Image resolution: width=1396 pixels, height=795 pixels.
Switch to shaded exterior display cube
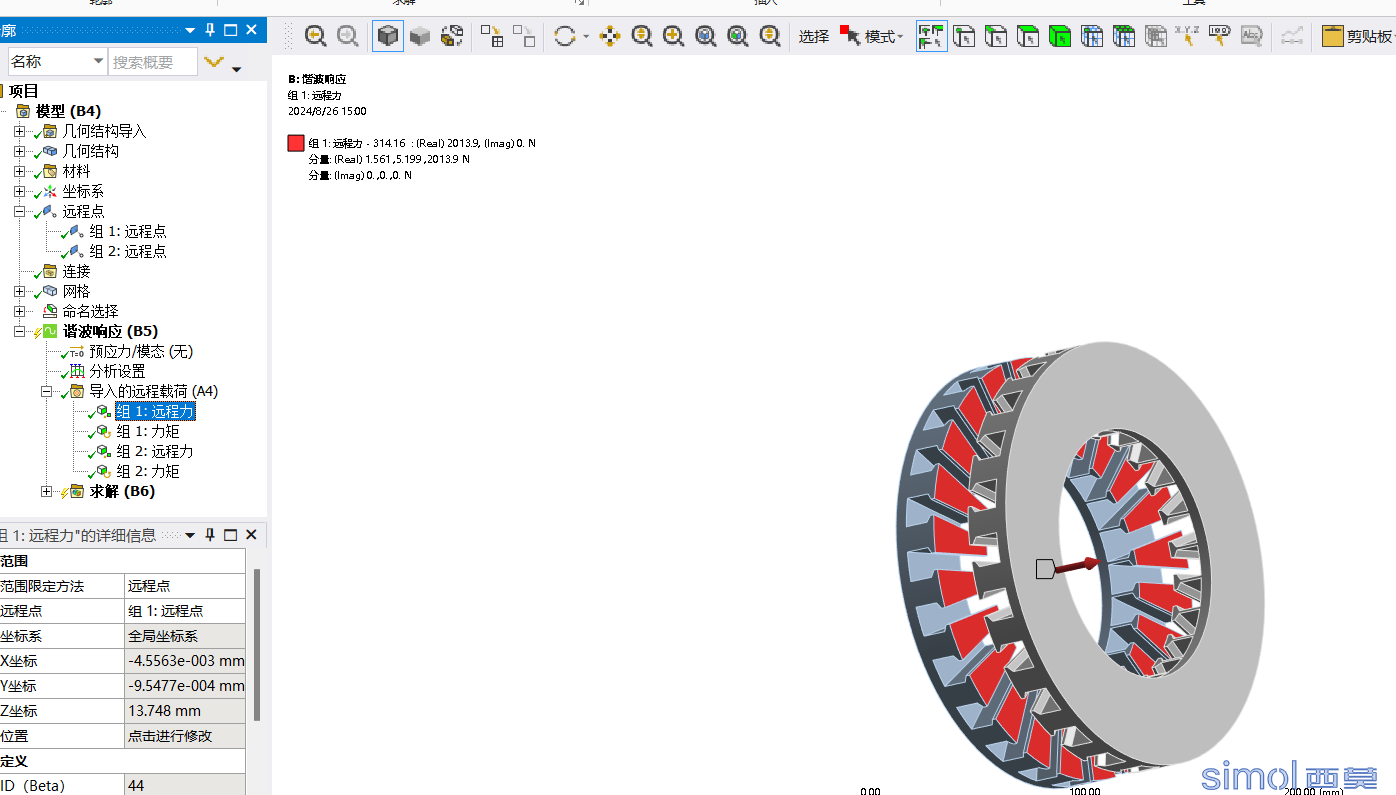[420, 36]
